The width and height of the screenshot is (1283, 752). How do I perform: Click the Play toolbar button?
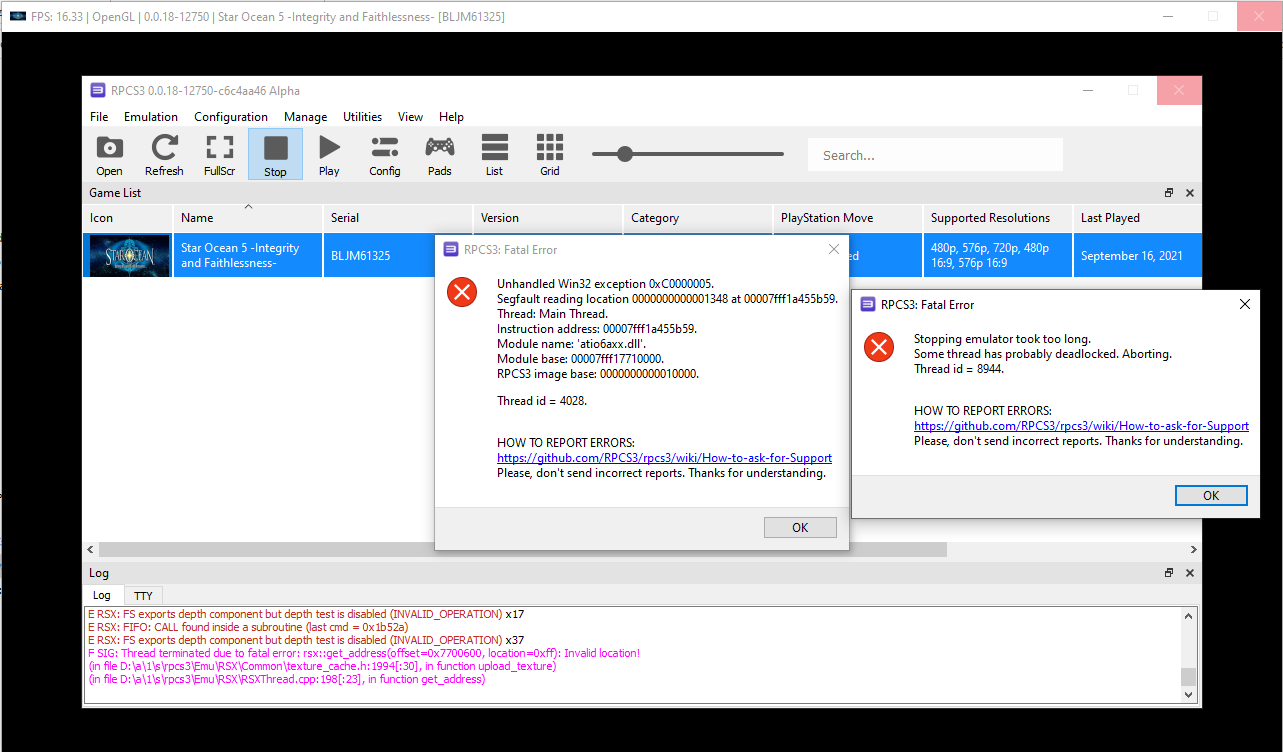click(329, 155)
